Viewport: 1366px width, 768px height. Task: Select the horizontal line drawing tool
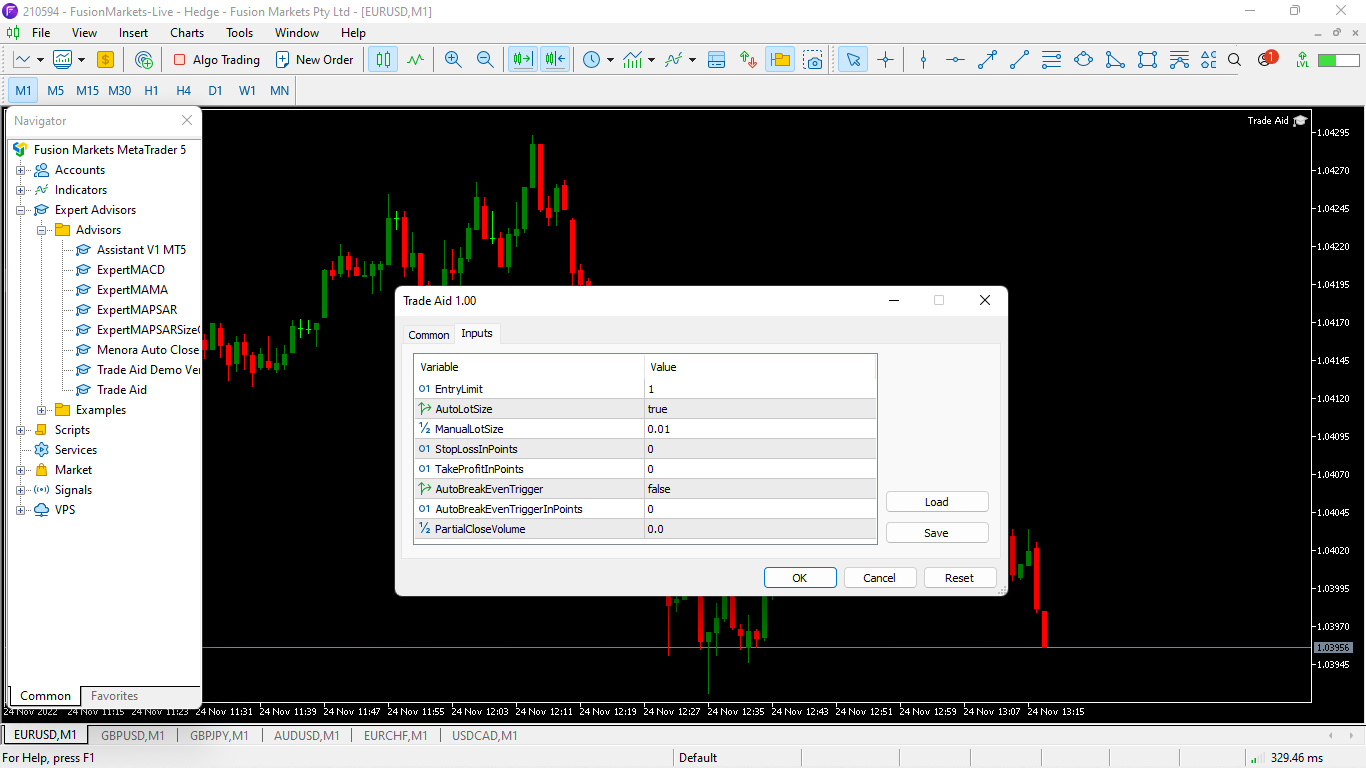(955, 60)
